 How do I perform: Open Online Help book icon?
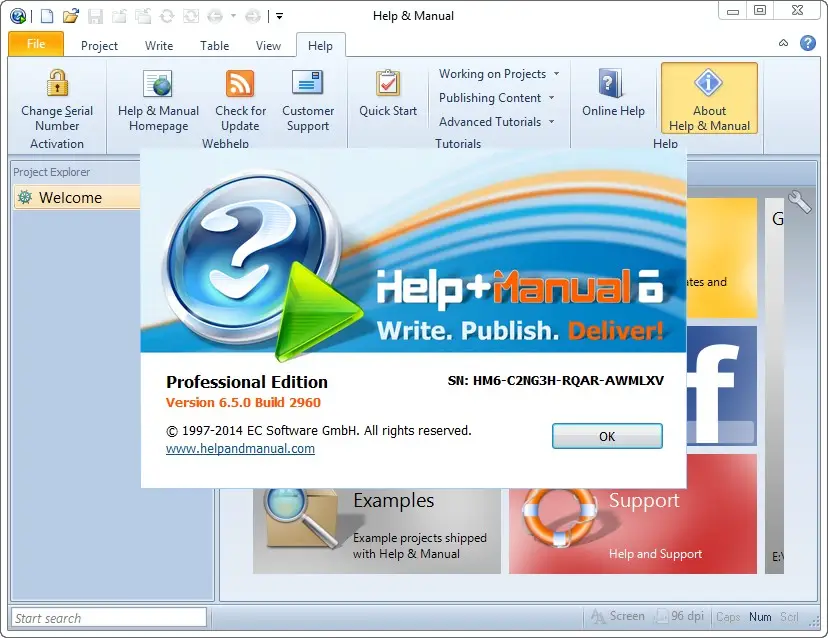(612, 83)
